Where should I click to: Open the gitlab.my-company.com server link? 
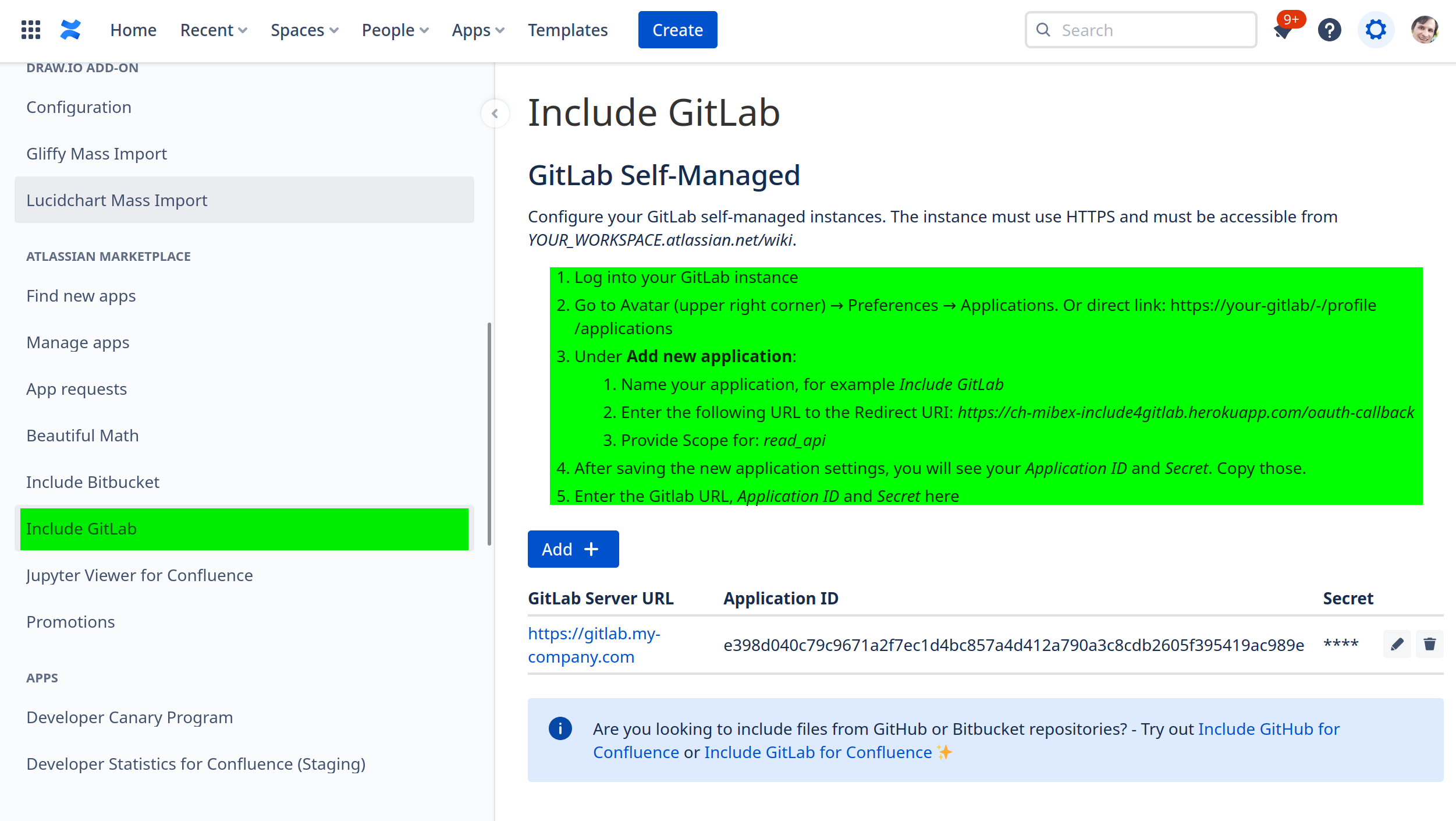(x=594, y=645)
